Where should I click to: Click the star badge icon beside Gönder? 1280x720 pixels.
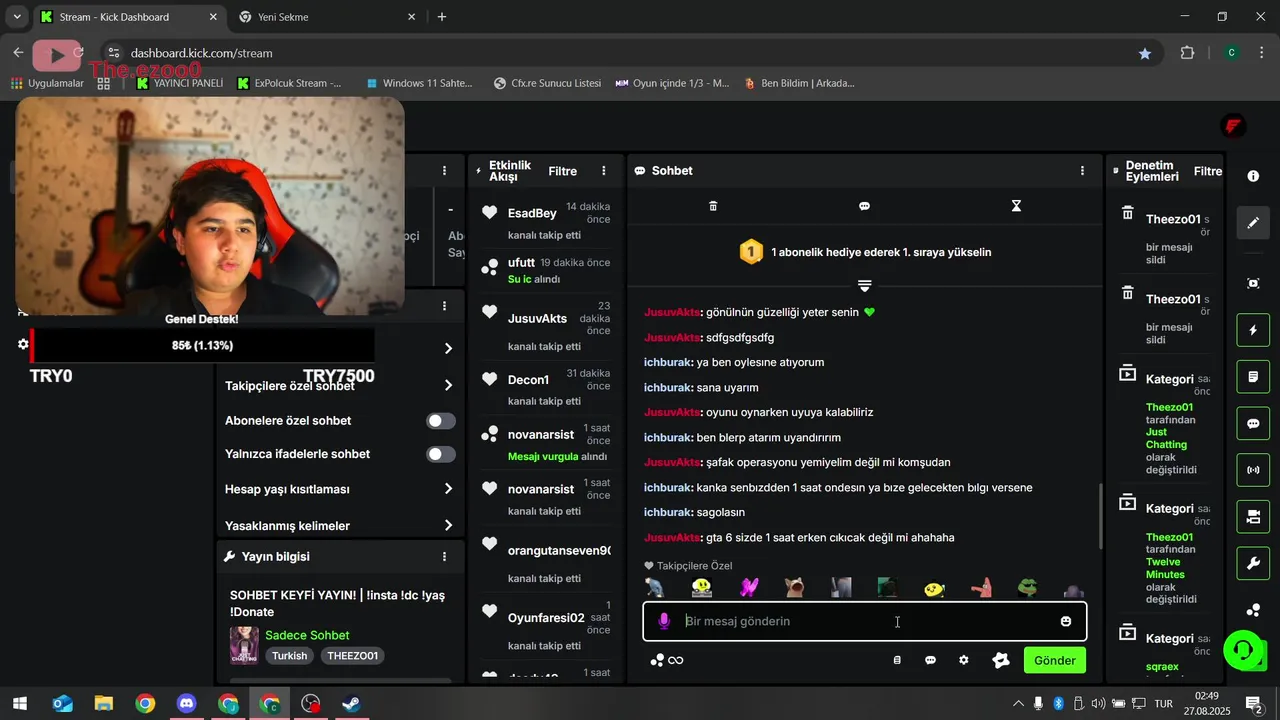[x=1000, y=660]
